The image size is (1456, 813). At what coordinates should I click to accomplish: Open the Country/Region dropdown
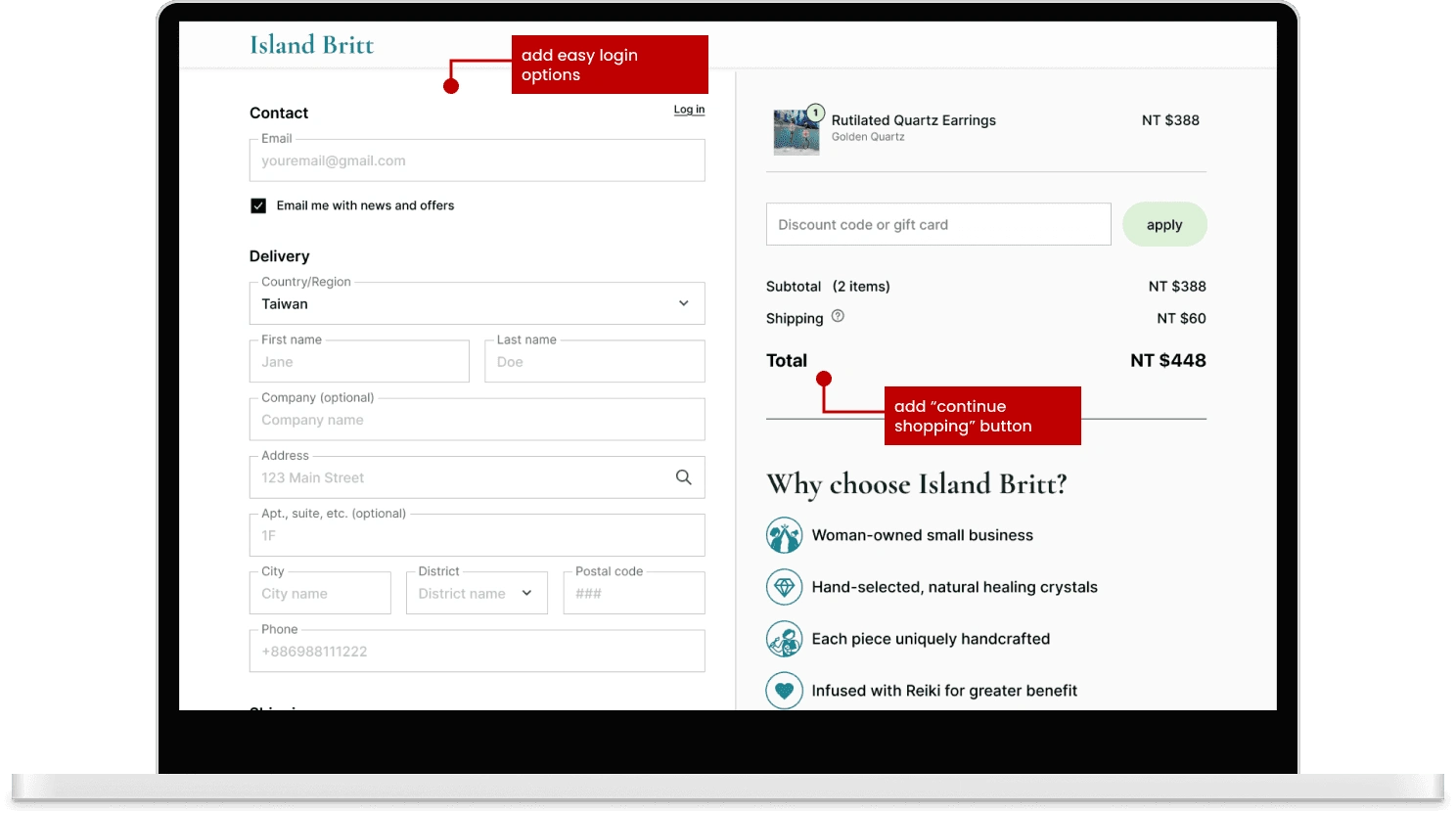click(x=477, y=303)
